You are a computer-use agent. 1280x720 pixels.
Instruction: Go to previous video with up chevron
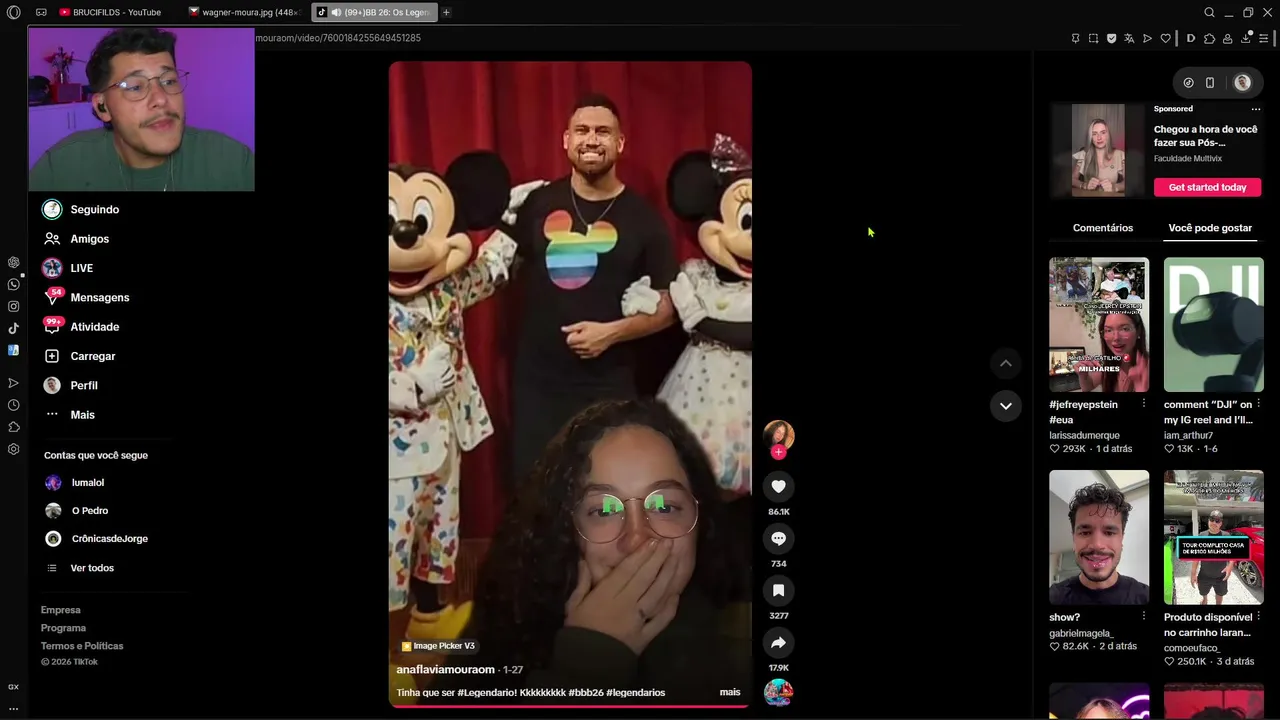point(1005,363)
